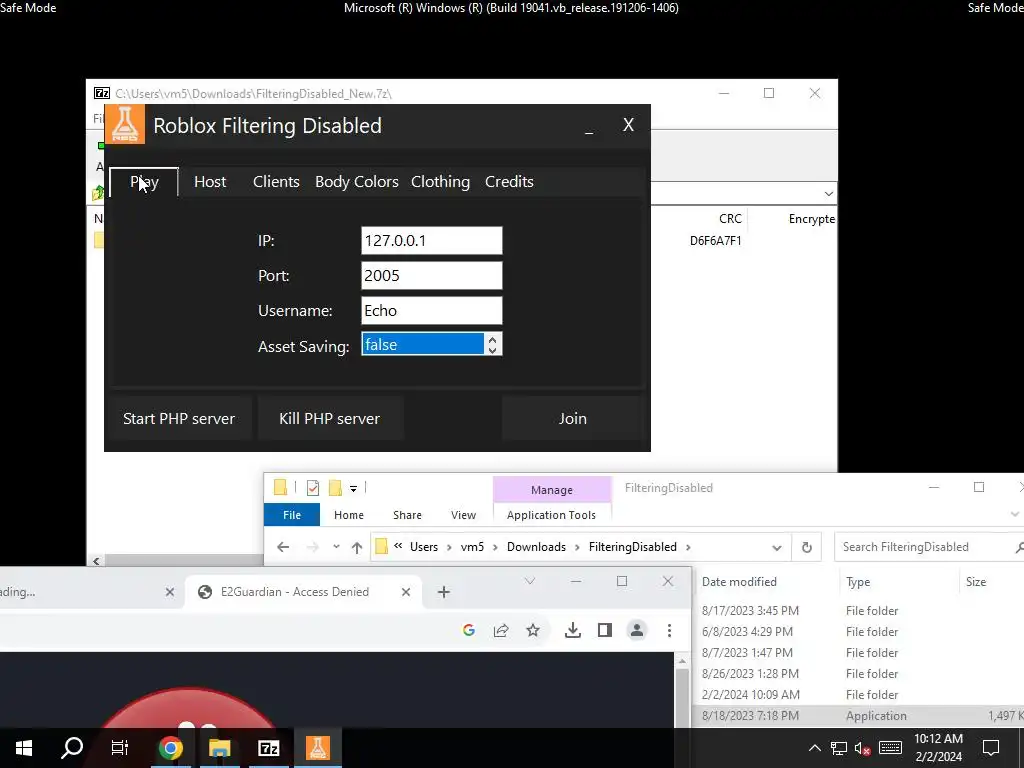Expand the 7-Zip address path dropdown
The width and height of the screenshot is (1024, 768).
coord(828,194)
